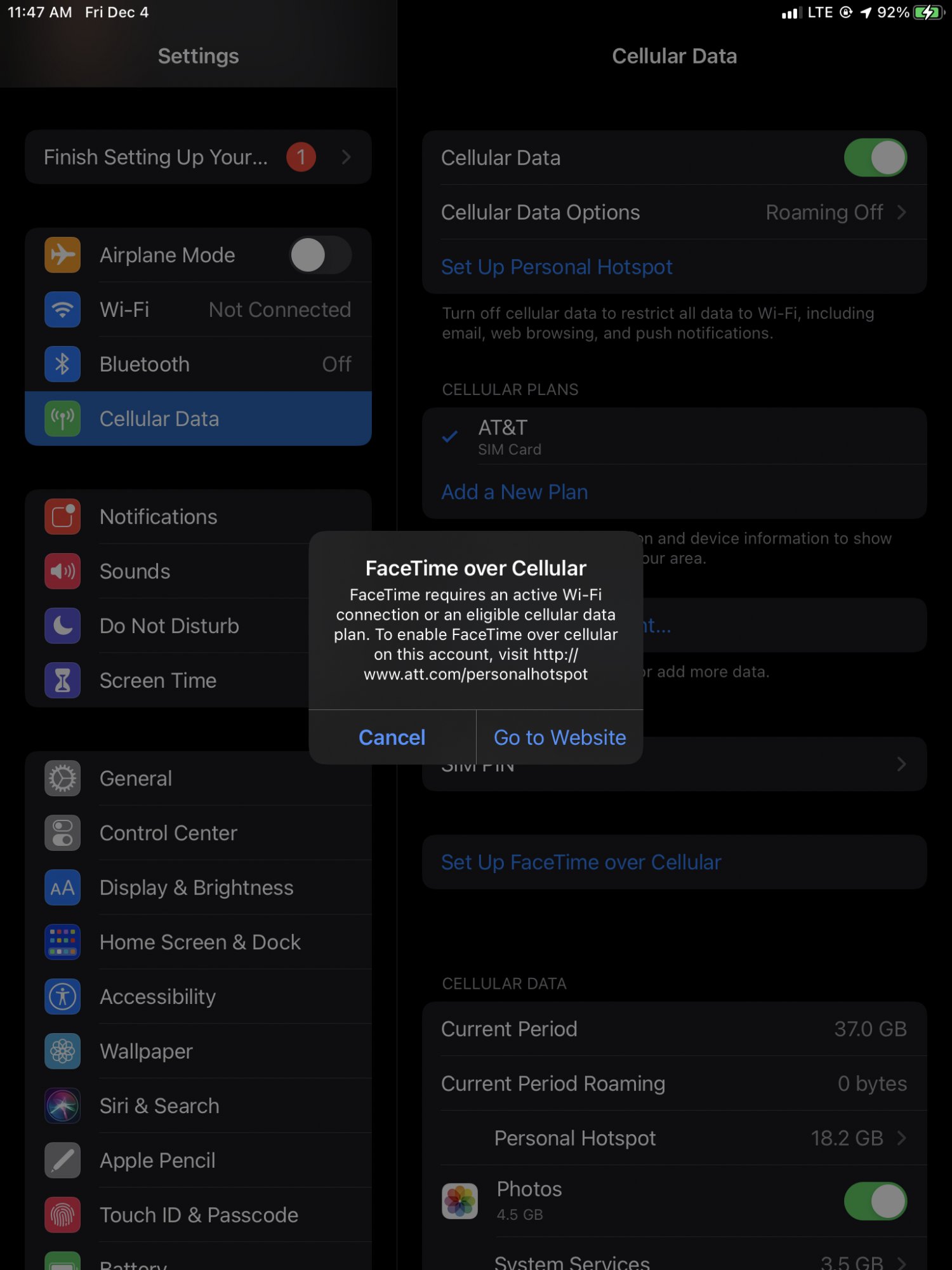Disable cellular data for Photos
This screenshot has width=952, height=1270.
click(875, 1201)
